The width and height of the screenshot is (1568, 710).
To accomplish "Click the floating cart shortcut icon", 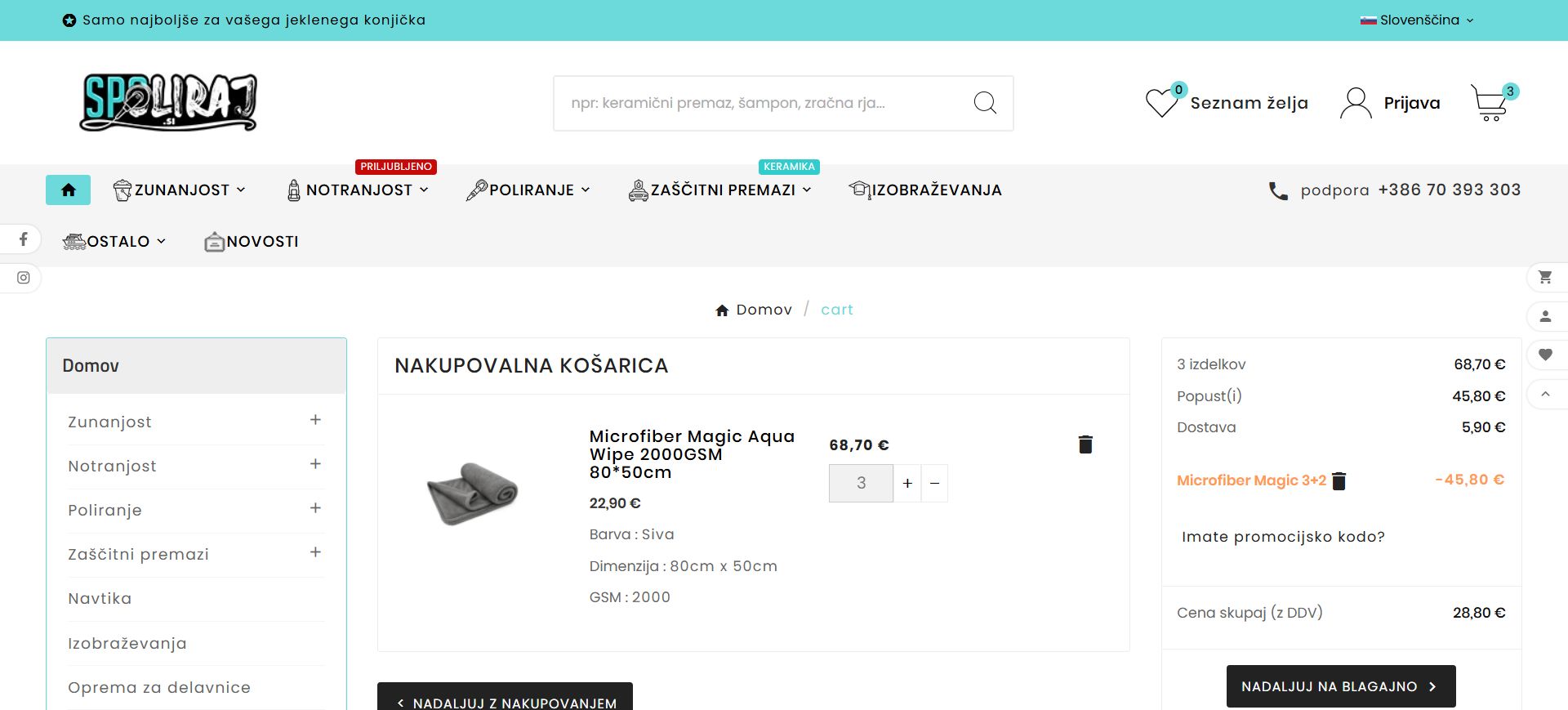I will pyautogui.click(x=1545, y=277).
